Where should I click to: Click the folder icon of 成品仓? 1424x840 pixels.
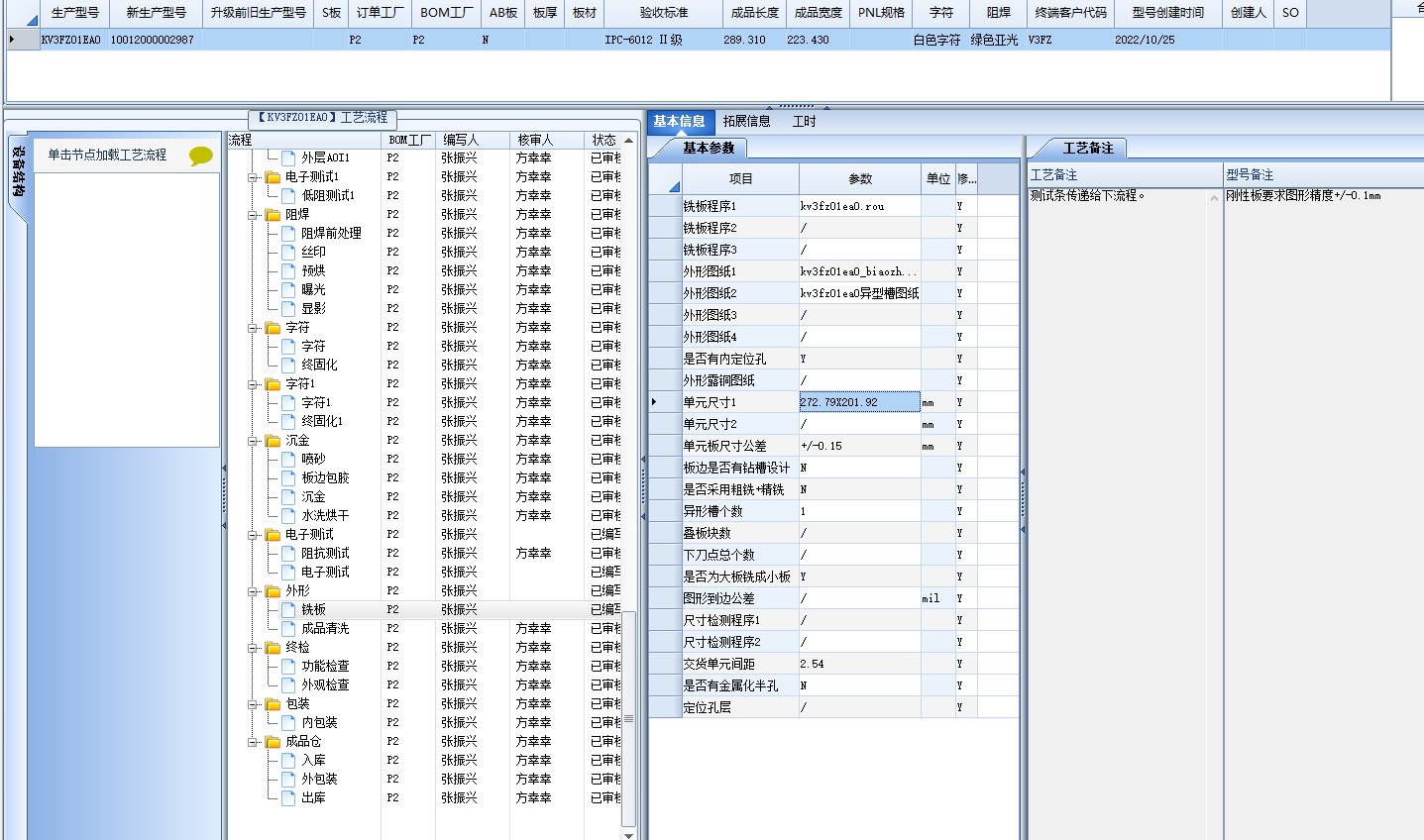point(273,741)
